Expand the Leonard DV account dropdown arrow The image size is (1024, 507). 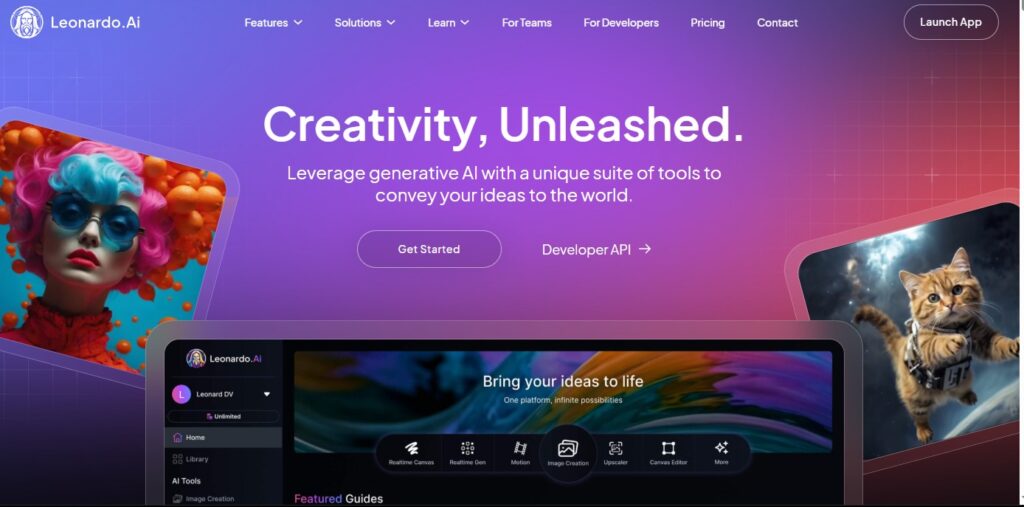pyautogui.click(x=266, y=394)
